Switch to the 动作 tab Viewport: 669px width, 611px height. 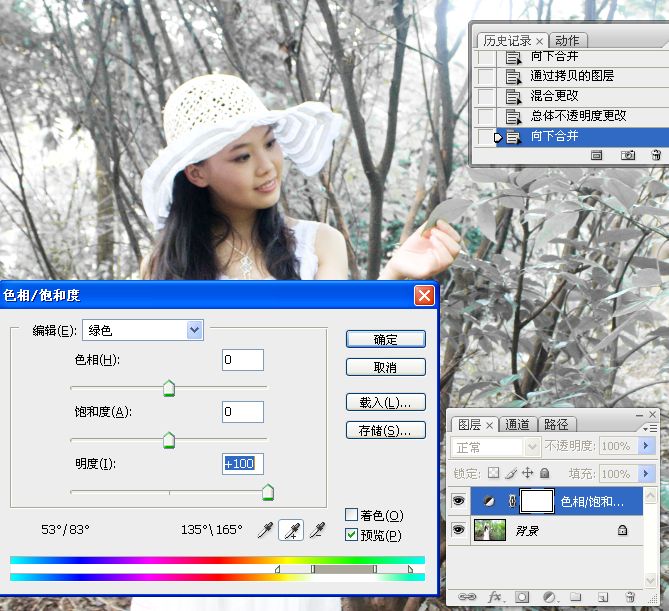tap(567, 41)
